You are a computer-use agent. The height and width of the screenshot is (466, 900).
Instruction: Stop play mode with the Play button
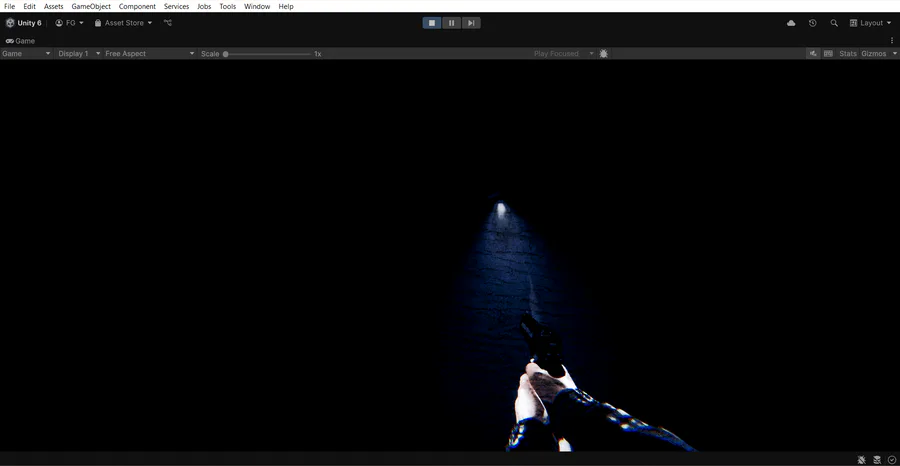tap(432, 23)
